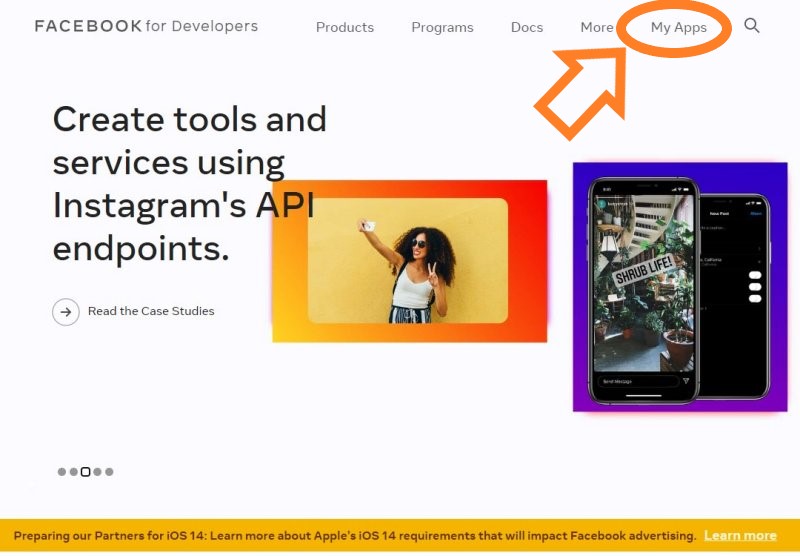
Task: Tap the send icon on the phone mockup
Action: (685, 381)
